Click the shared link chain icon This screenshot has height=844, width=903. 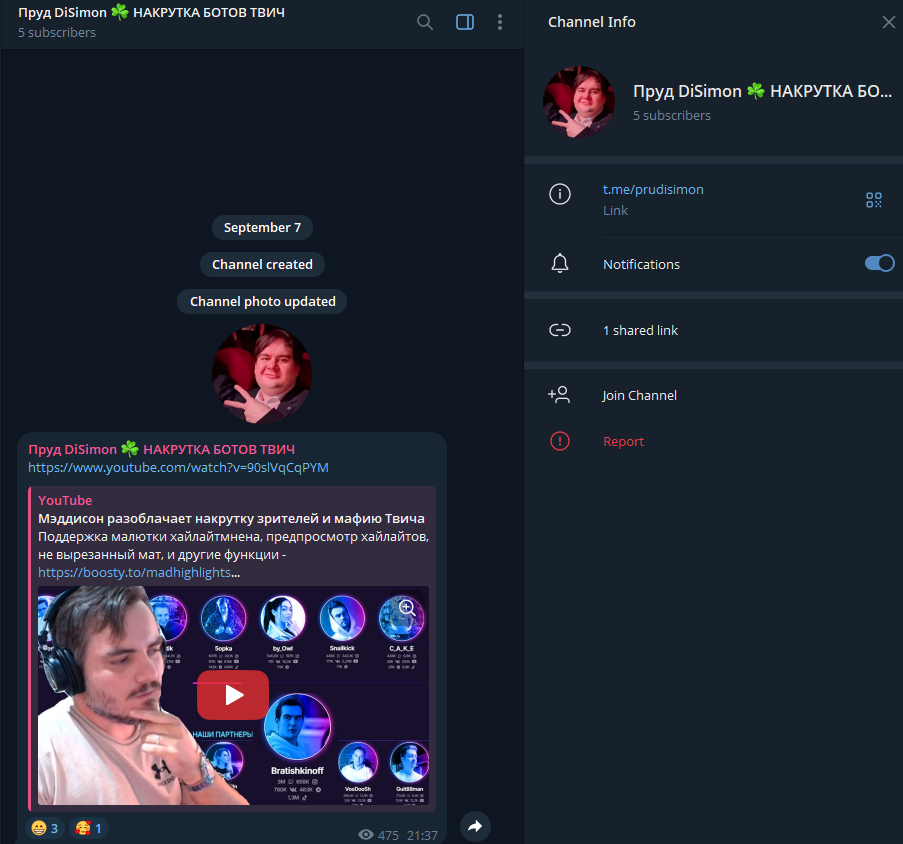(560, 330)
